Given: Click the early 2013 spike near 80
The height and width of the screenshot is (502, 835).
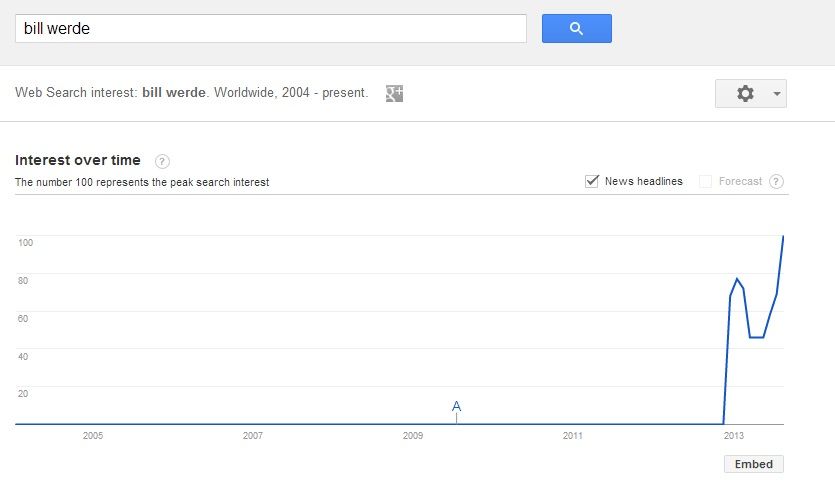Looking at the screenshot, I should (737, 279).
